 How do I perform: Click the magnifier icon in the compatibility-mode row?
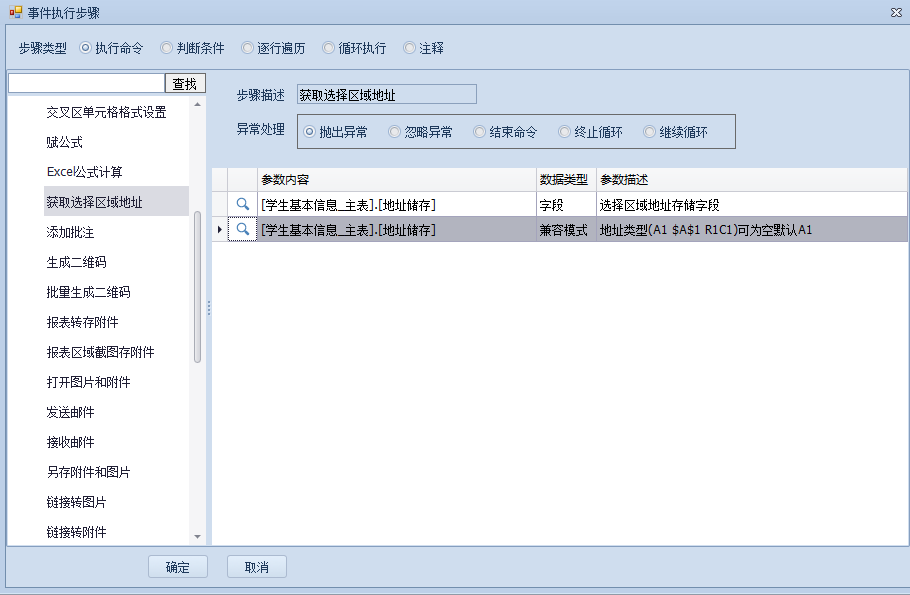(x=242, y=230)
